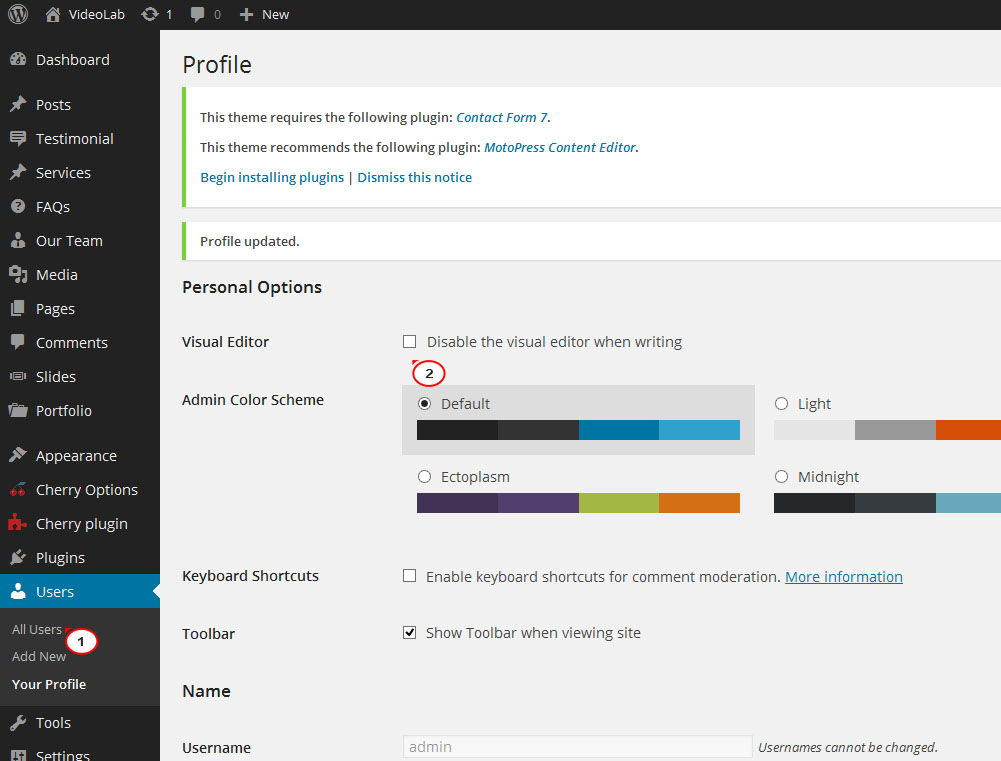
Task: Click the Services pin icon
Action: [x=18, y=172]
